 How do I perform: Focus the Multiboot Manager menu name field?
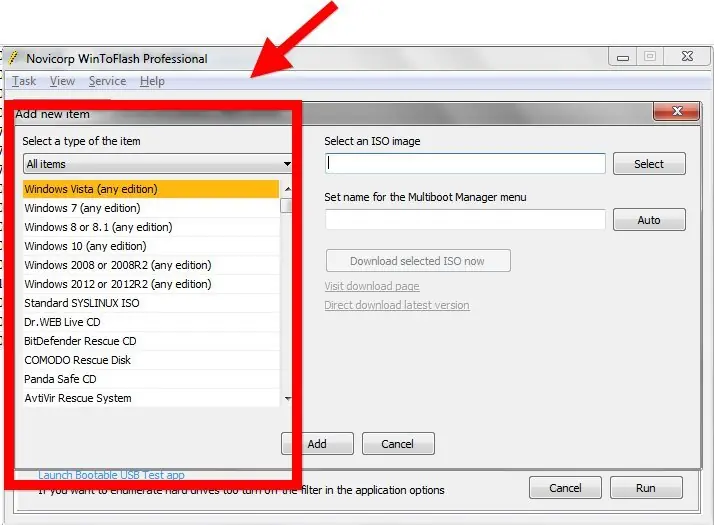point(465,220)
